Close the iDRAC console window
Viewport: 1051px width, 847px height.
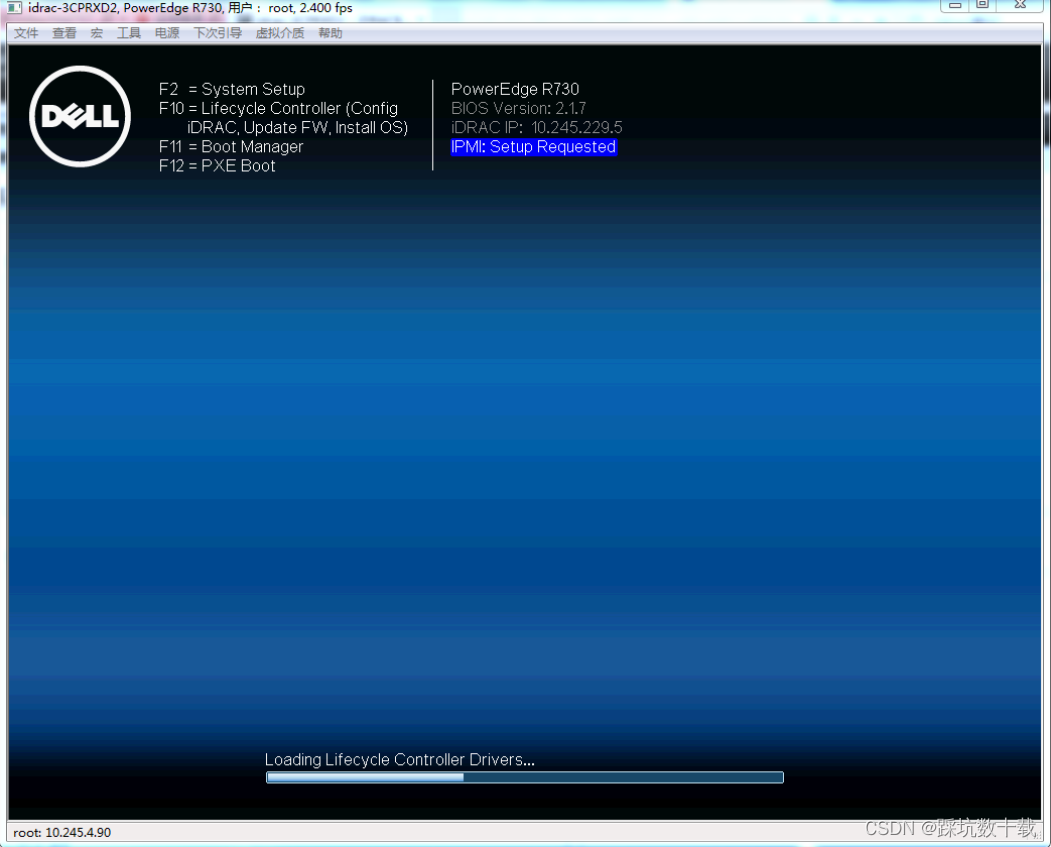(x=1020, y=5)
